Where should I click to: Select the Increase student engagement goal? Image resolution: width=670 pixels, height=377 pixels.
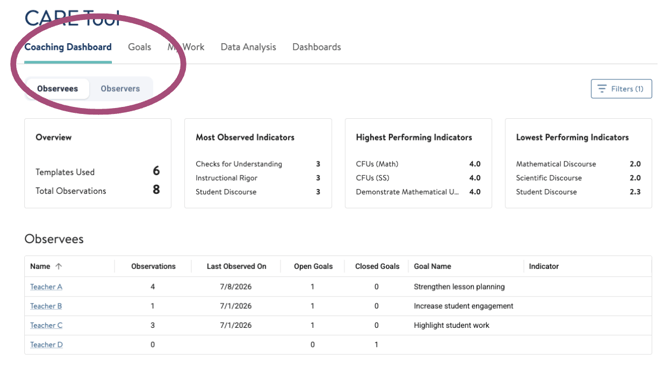(x=463, y=306)
